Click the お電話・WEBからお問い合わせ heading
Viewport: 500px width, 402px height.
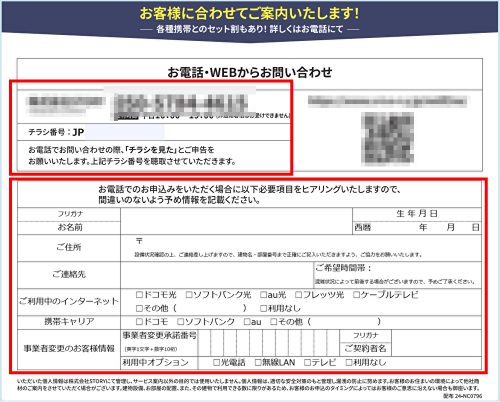click(250, 72)
